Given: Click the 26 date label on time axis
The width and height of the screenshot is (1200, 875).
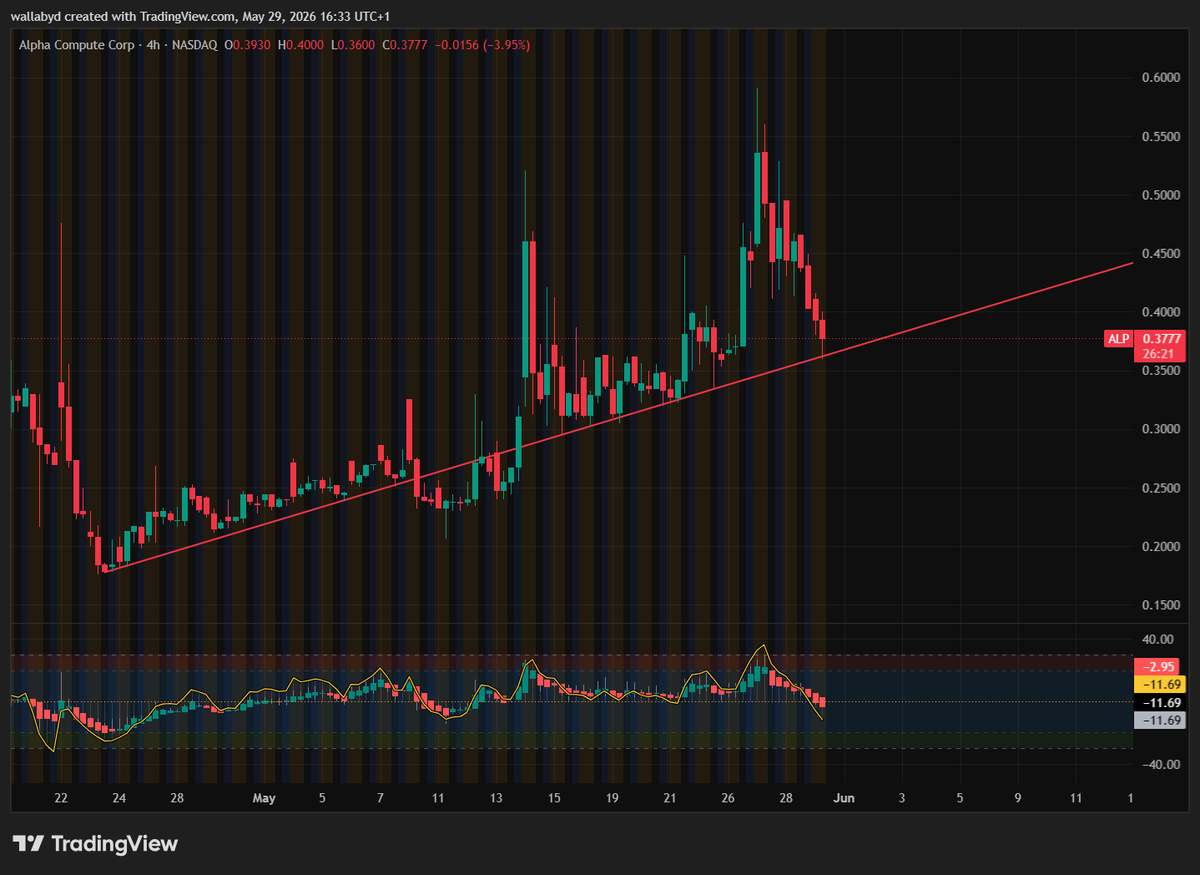Looking at the screenshot, I should point(729,798).
